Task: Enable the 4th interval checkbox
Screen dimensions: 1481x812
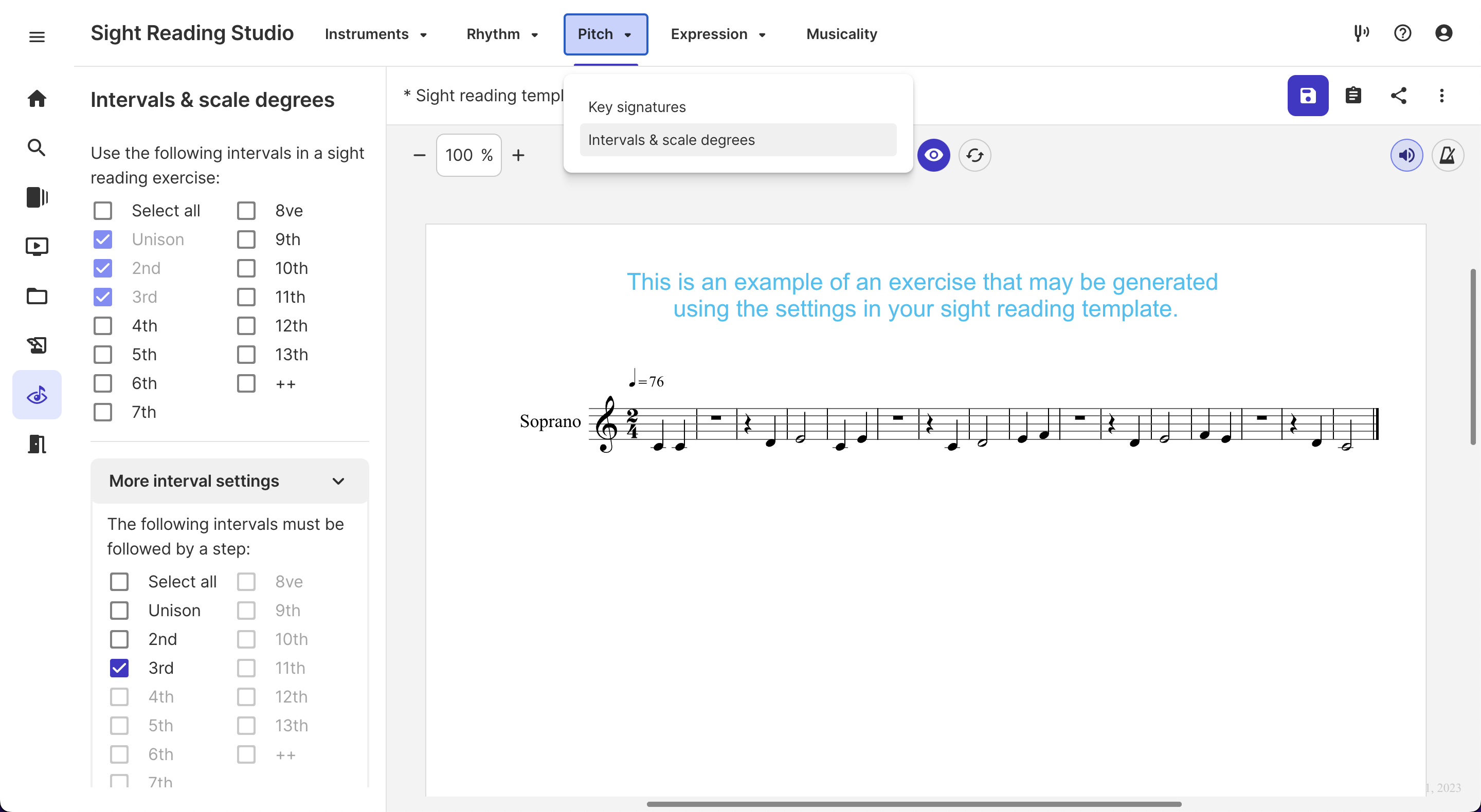Action: (103, 326)
